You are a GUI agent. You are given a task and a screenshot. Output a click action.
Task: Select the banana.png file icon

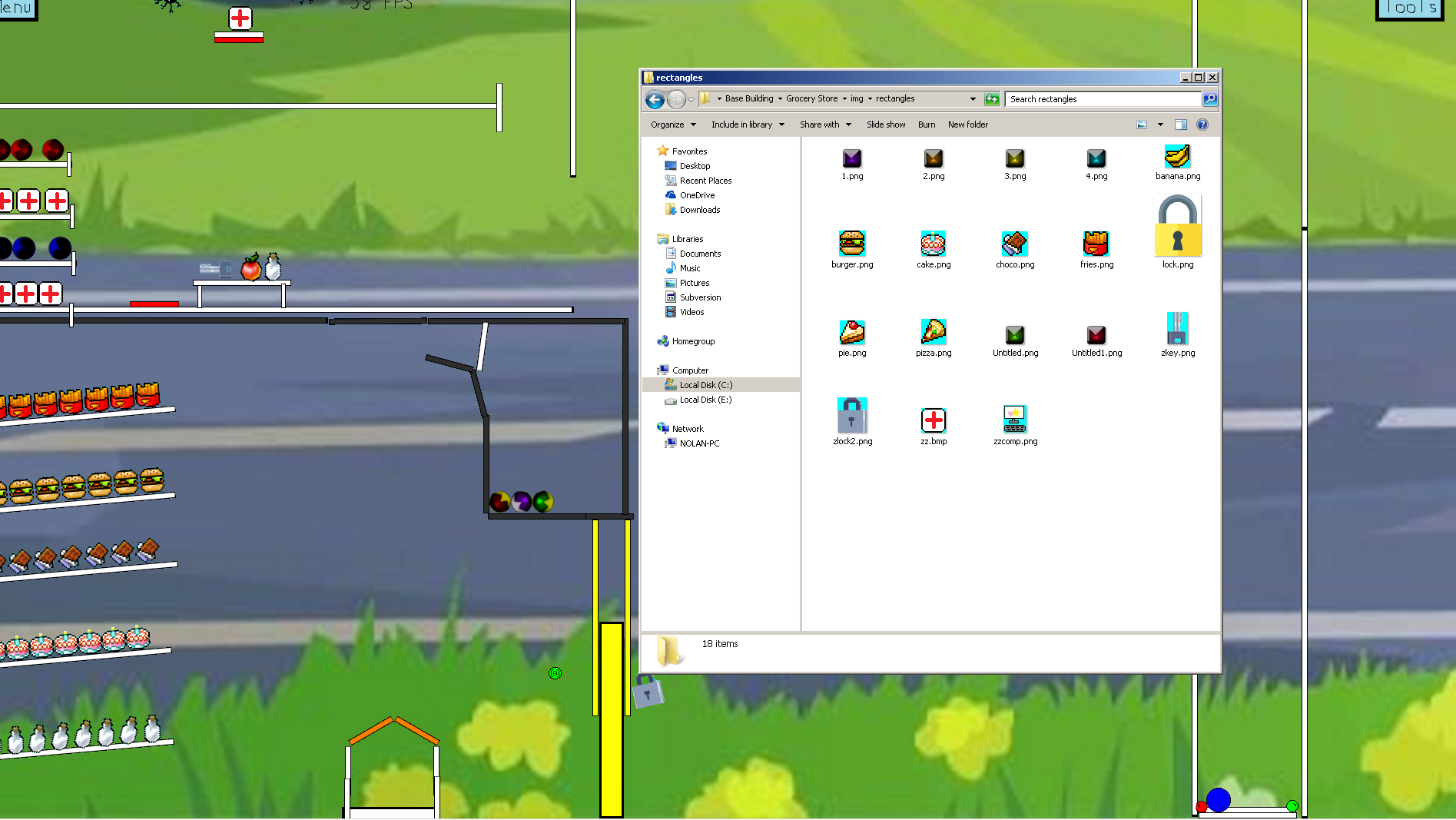(x=1177, y=157)
